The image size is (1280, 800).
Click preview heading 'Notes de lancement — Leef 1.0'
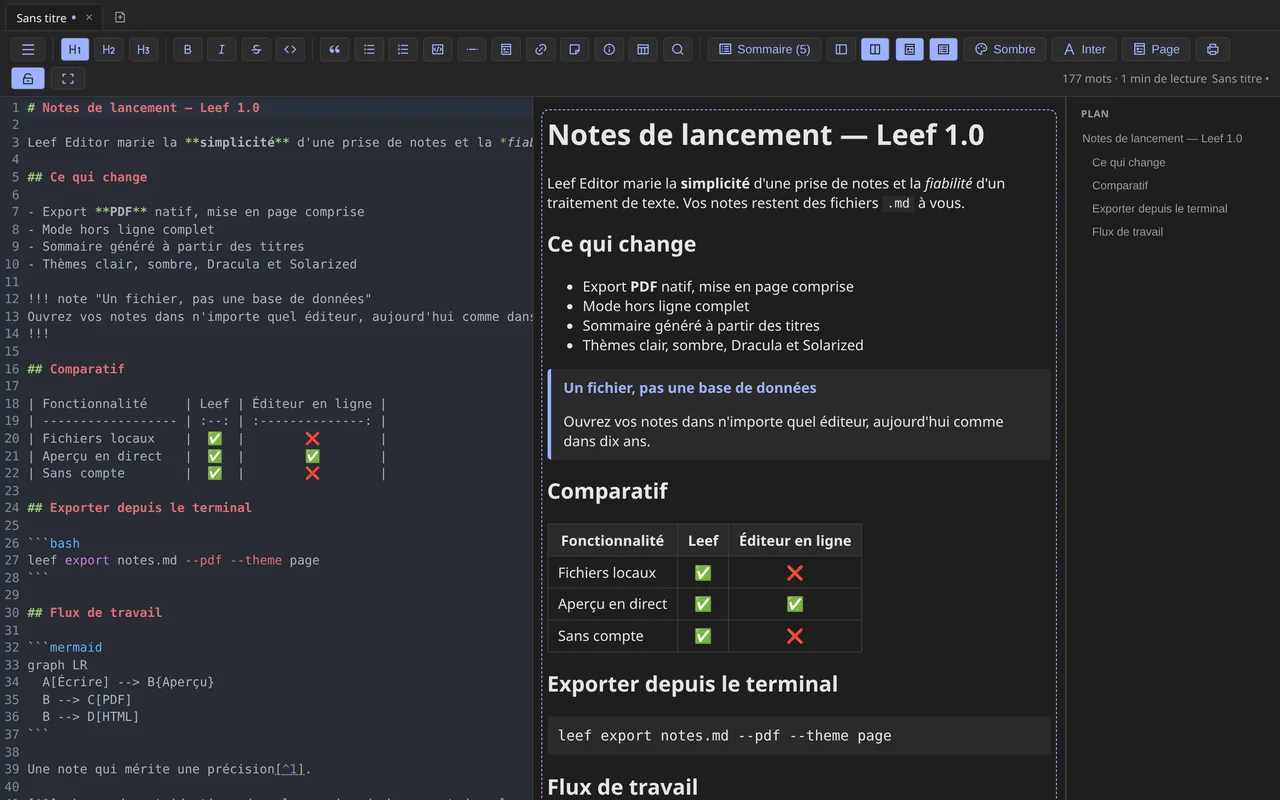click(x=766, y=135)
